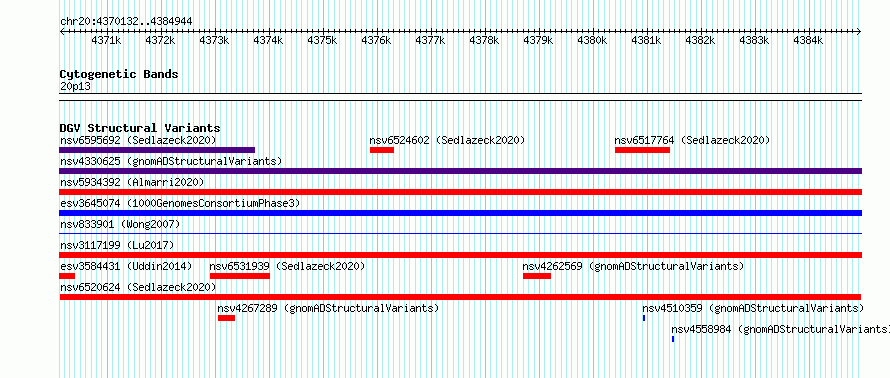Click the red bar under nsv6517764

pyautogui.click(x=643, y=150)
